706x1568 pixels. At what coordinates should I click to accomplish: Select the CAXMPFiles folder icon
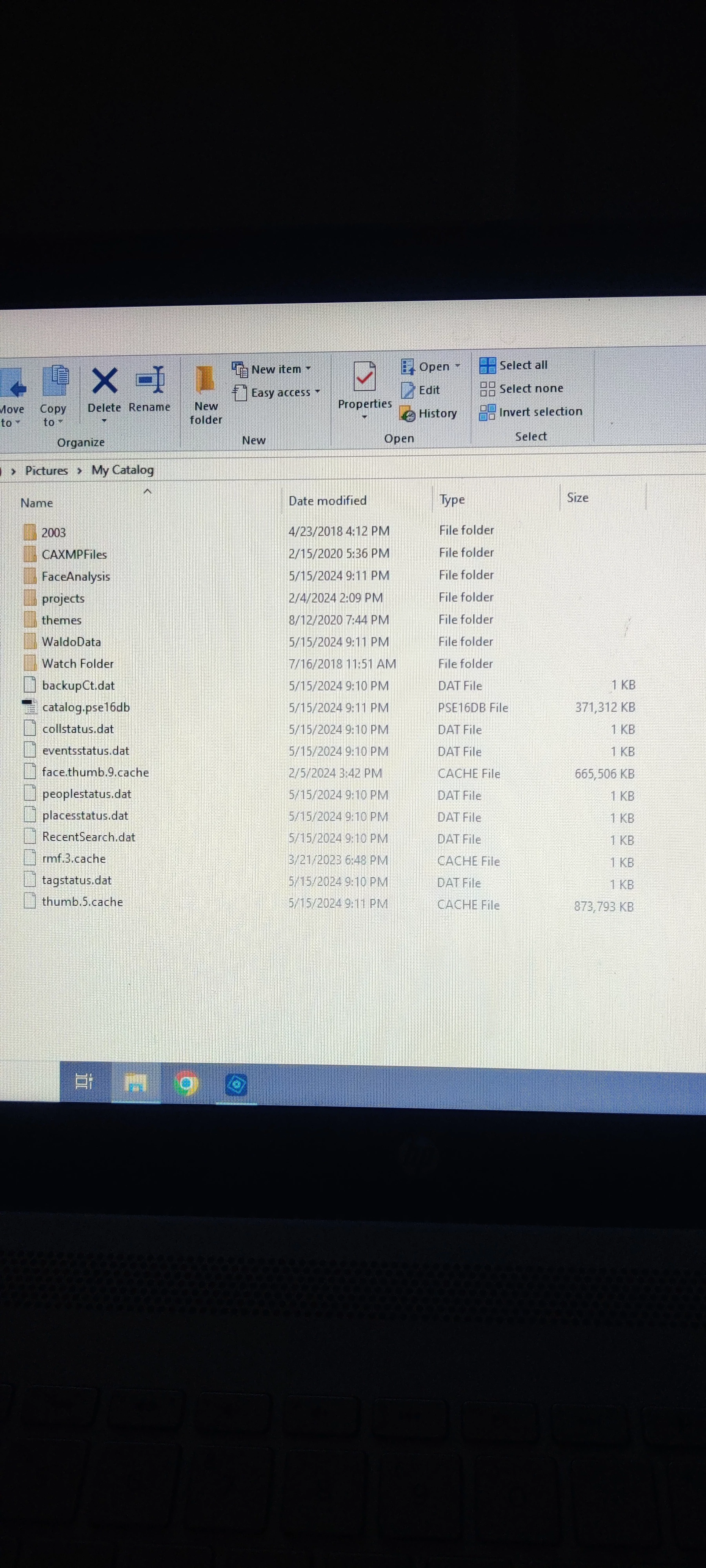pos(30,554)
